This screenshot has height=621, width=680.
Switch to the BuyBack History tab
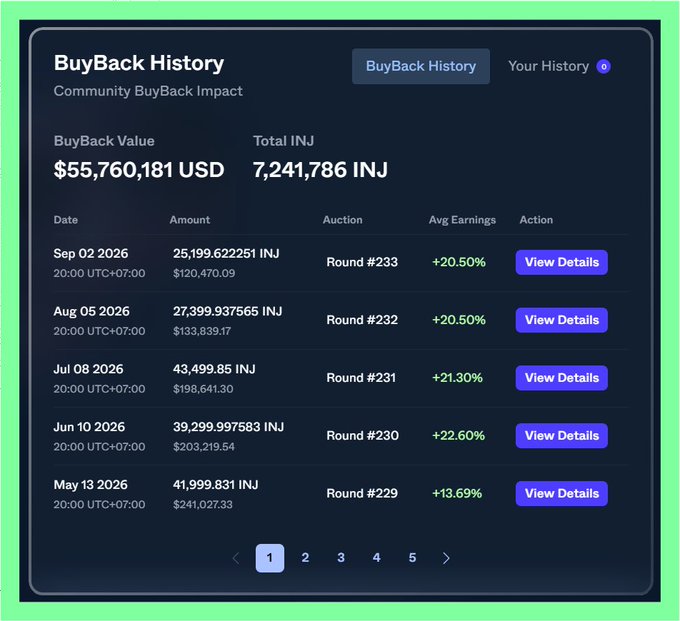(x=421, y=66)
